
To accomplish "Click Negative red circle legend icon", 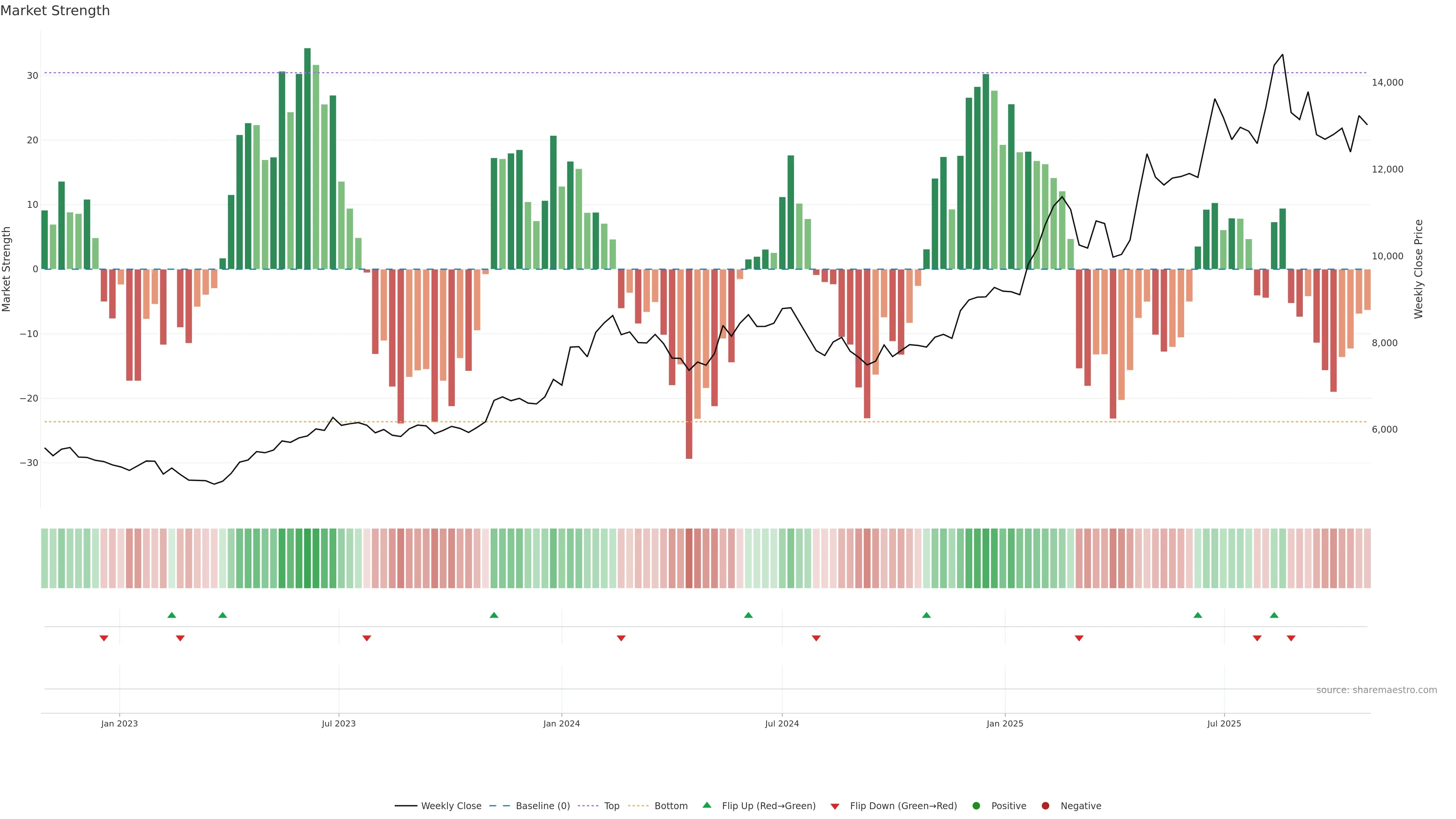I will (x=1045, y=806).
